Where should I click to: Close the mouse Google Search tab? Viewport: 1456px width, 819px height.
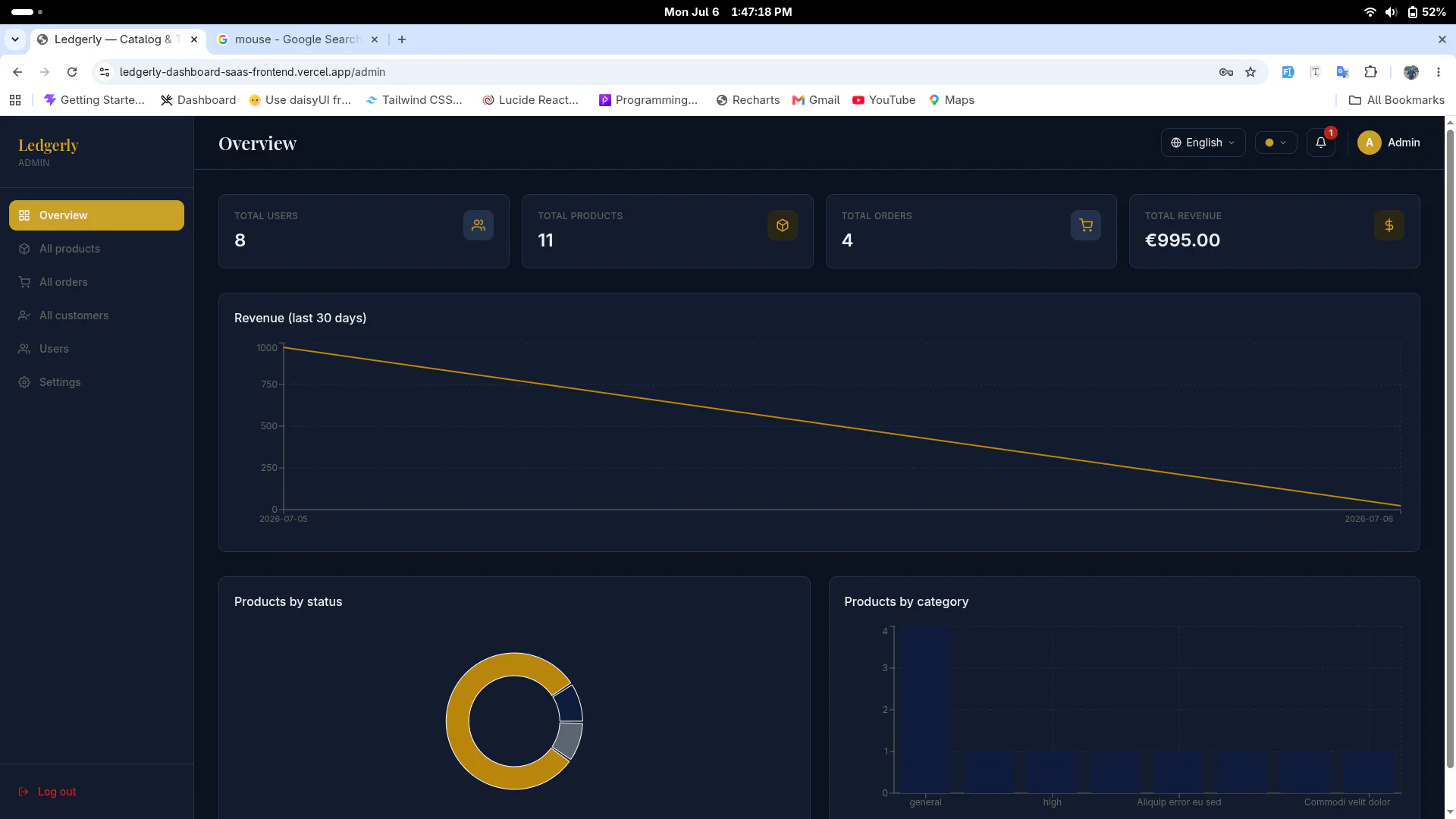(375, 39)
